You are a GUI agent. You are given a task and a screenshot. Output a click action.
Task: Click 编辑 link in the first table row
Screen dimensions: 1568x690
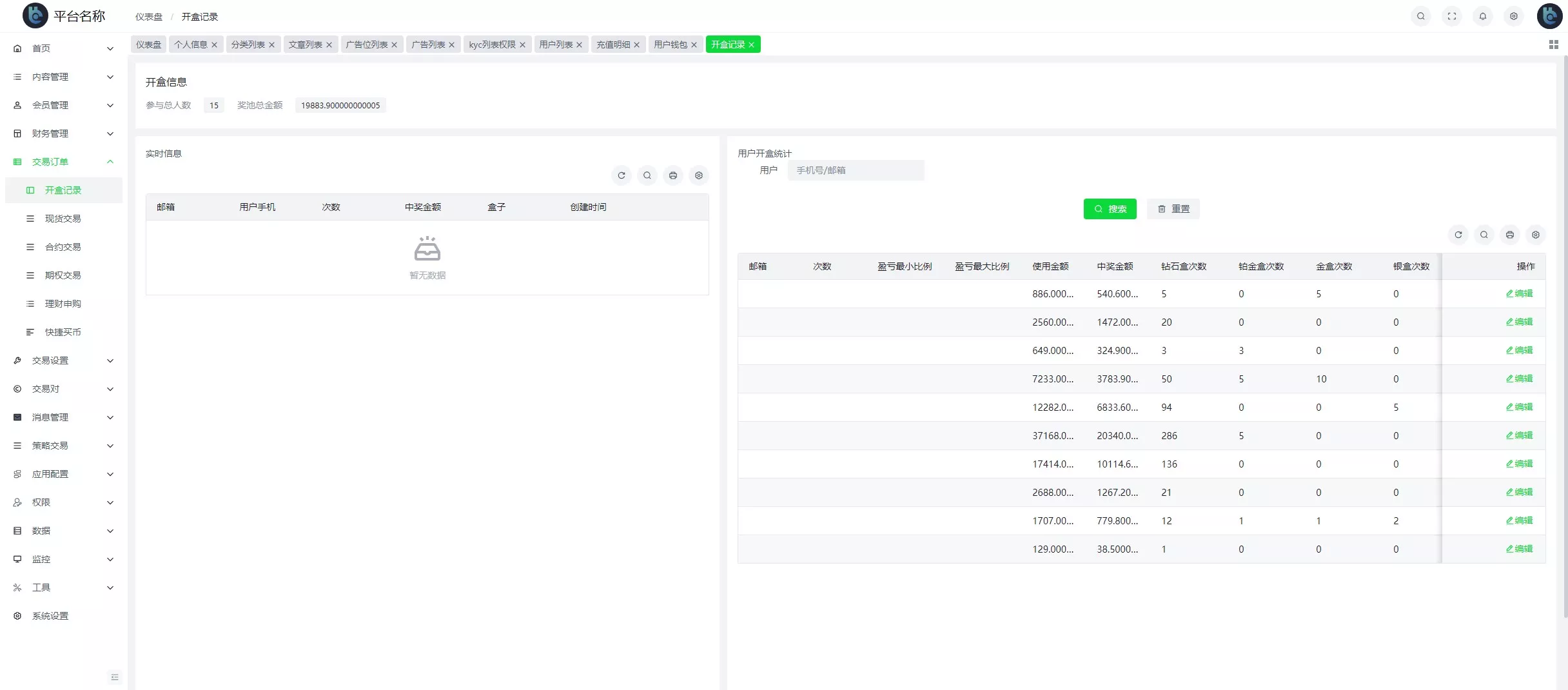pyautogui.click(x=1519, y=293)
